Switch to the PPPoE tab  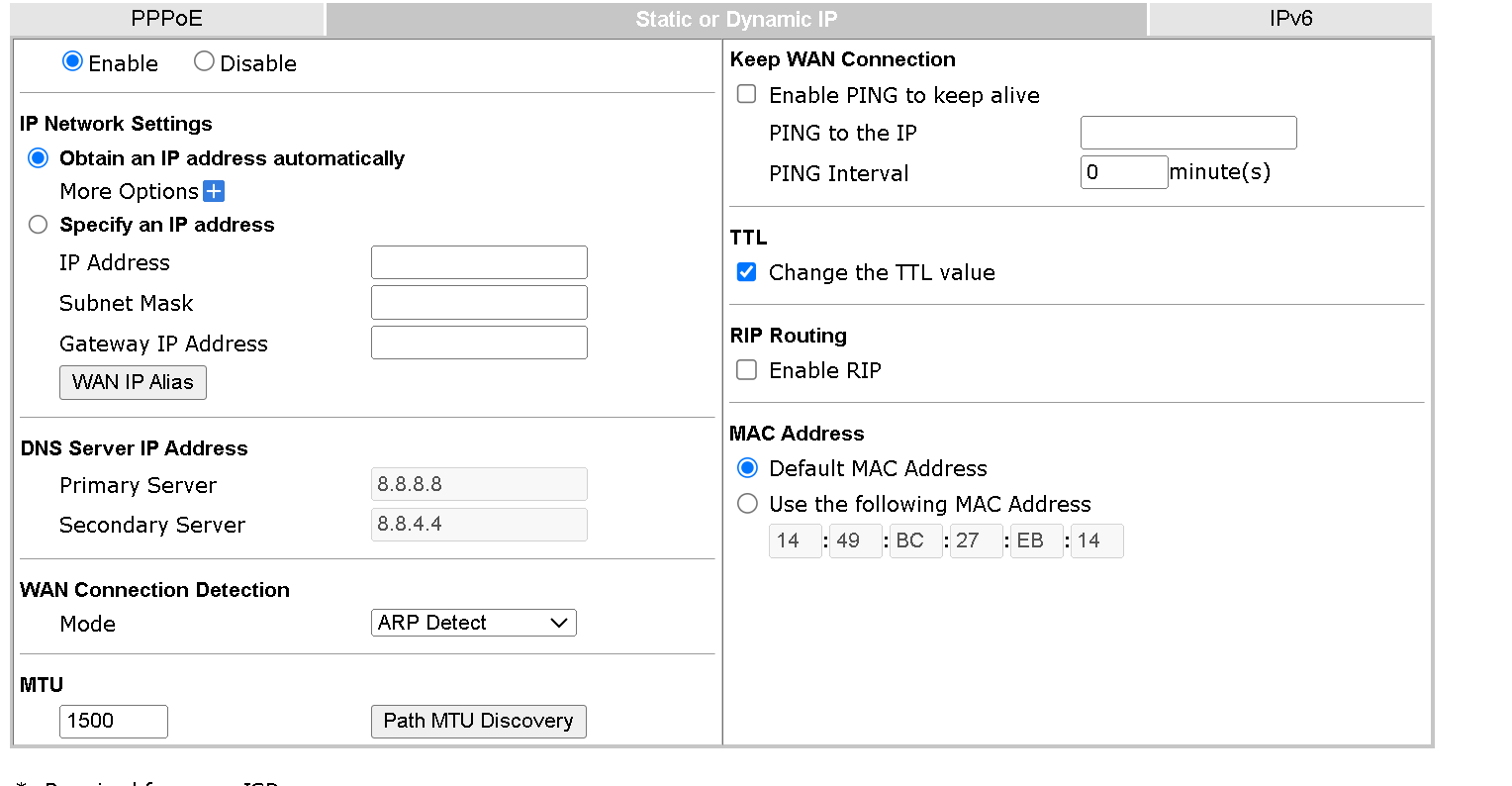pyautogui.click(x=167, y=18)
